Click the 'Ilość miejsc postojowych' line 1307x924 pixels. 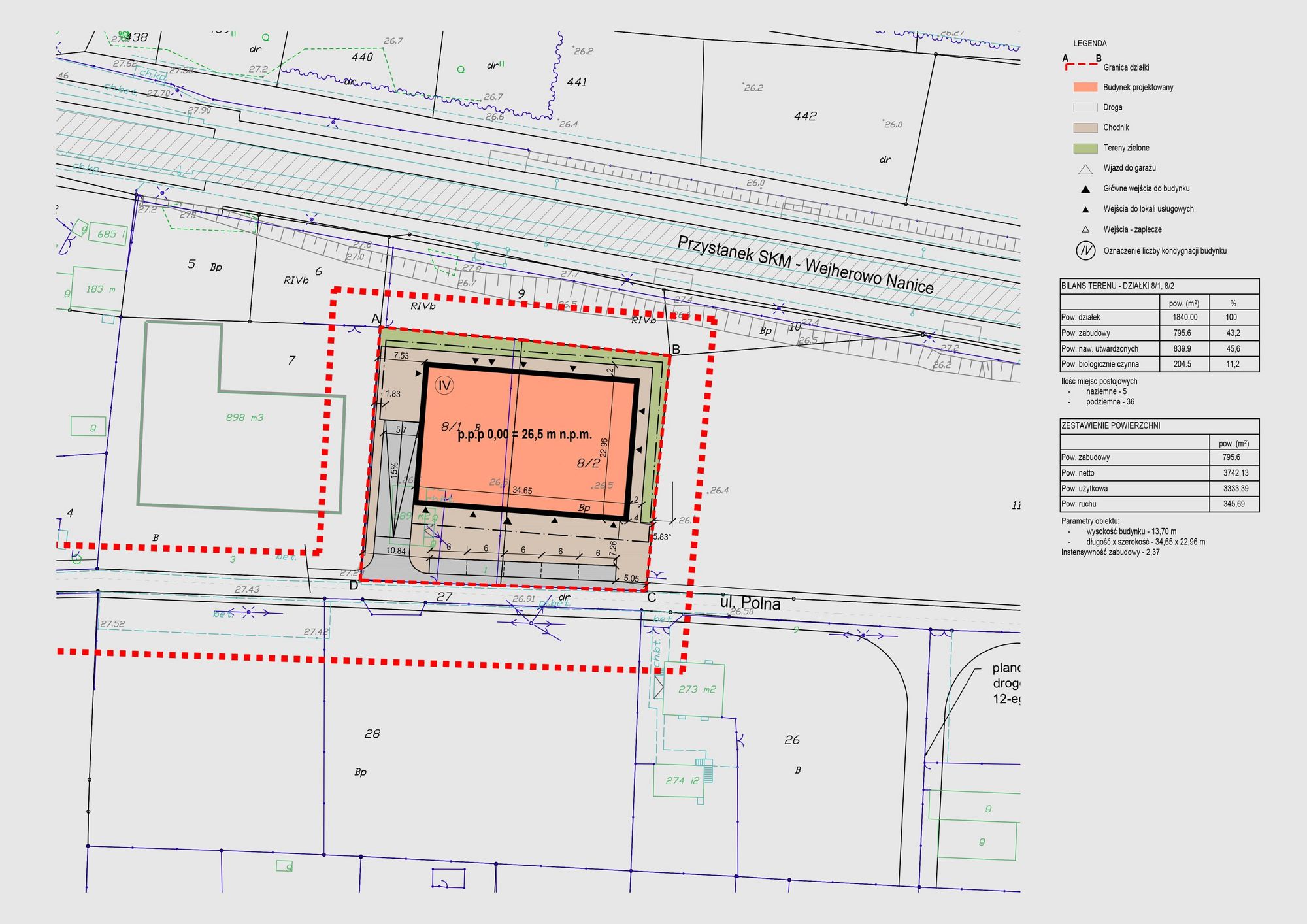(1099, 382)
